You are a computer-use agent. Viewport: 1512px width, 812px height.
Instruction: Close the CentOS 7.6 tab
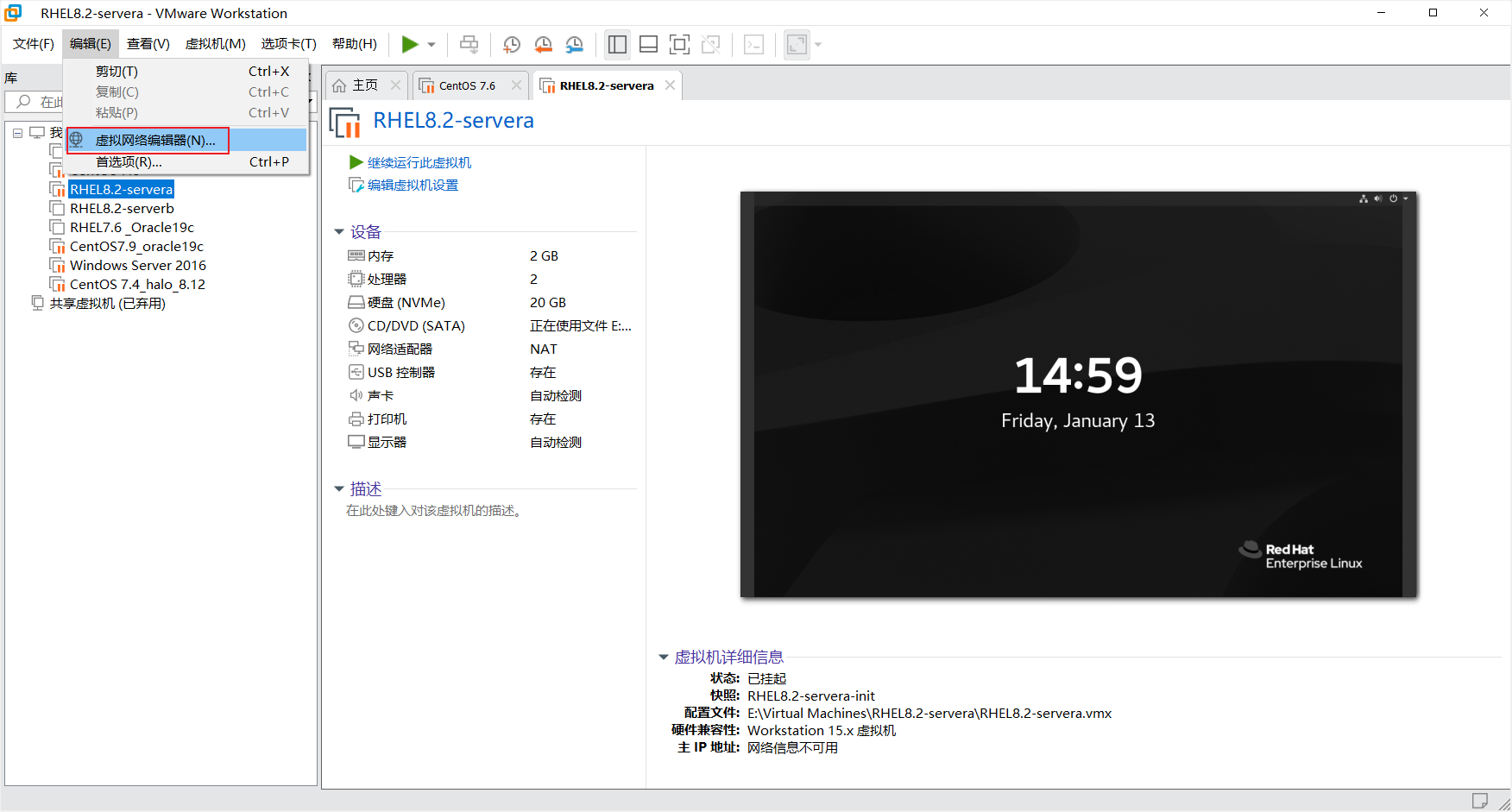[516, 85]
